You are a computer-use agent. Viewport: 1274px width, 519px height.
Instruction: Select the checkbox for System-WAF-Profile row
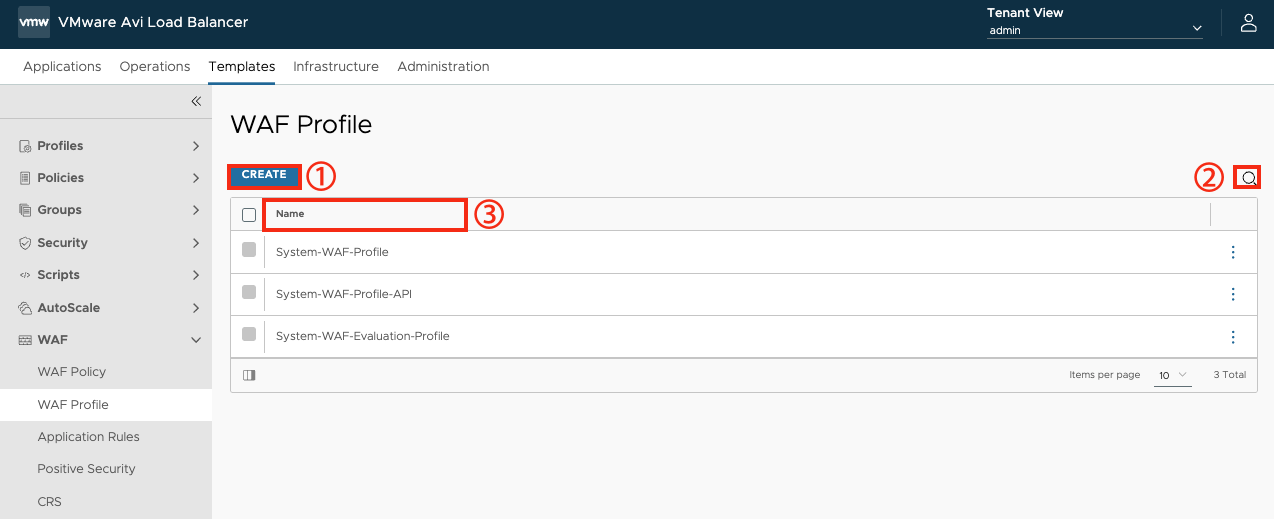[249, 250]
